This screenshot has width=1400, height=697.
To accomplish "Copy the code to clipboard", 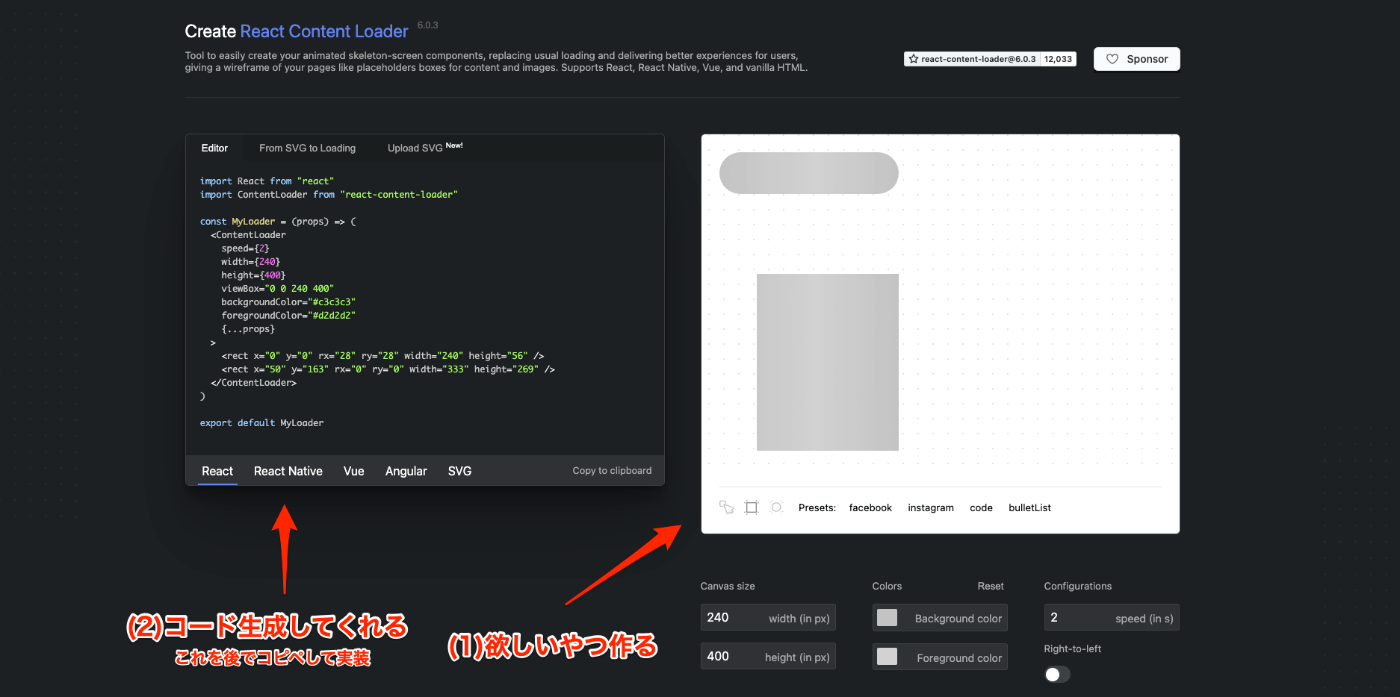I will pyautogui.click(x=612, y=471).
